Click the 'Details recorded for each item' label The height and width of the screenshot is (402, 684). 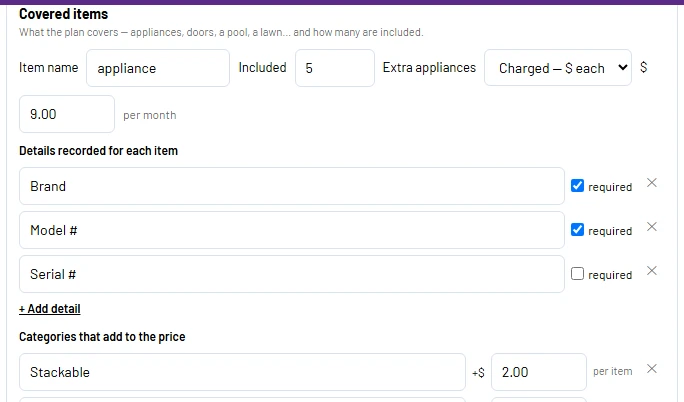(x=99, y=151)
